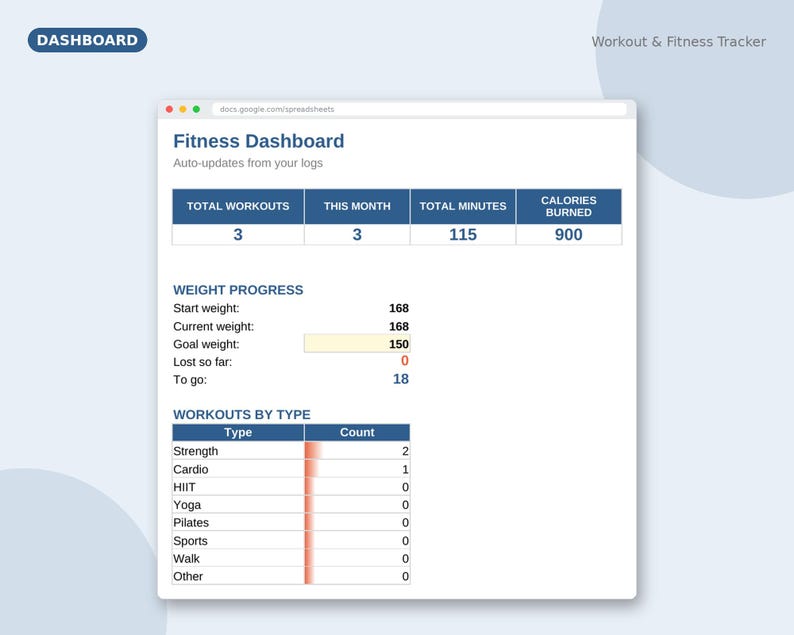Click the yellow Goal weight input cell 150
This screenshot has height=635, width=794.
pos(357,344)
